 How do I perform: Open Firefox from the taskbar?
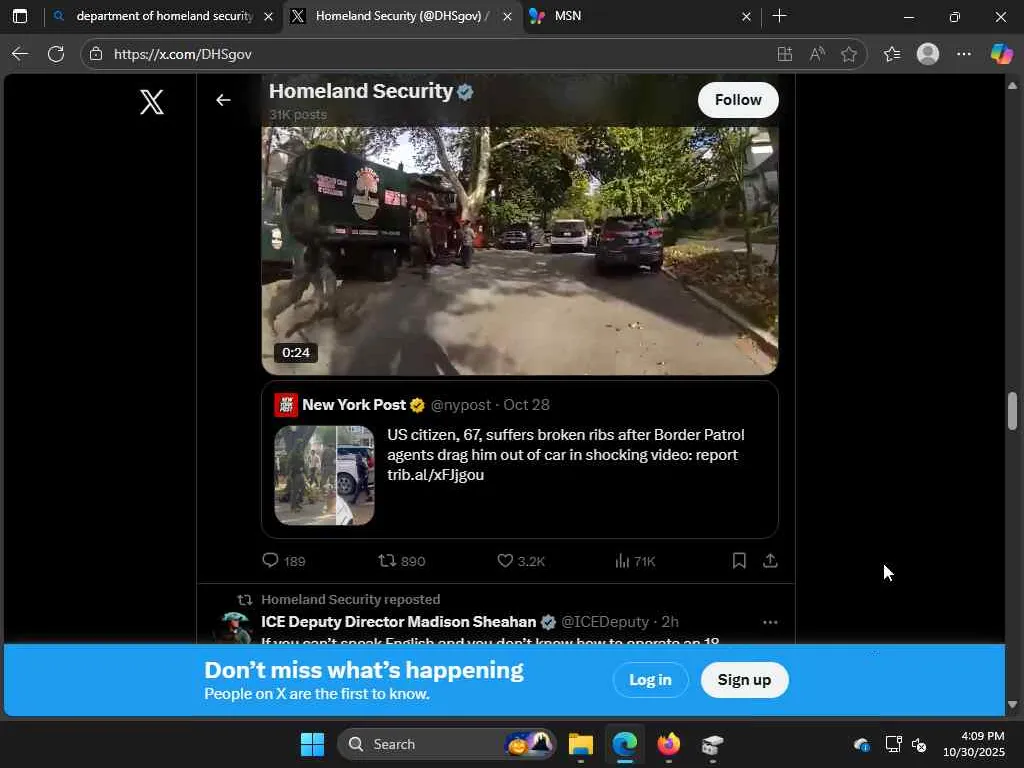668,744
